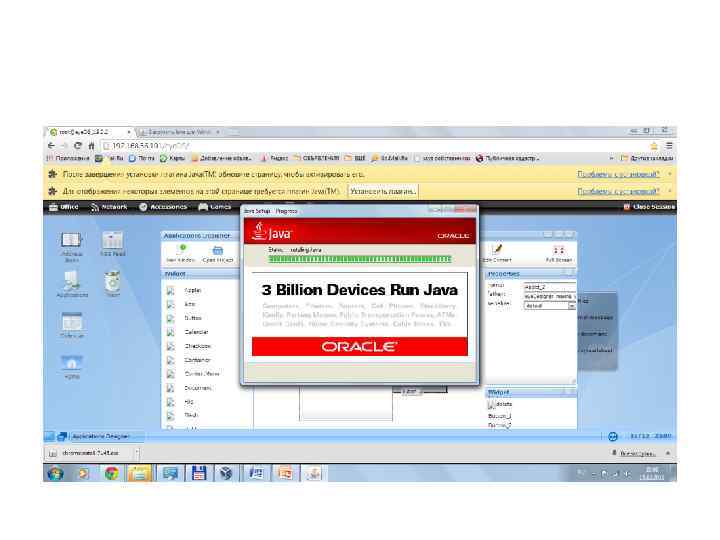Open the Office menu

(64, 207)
